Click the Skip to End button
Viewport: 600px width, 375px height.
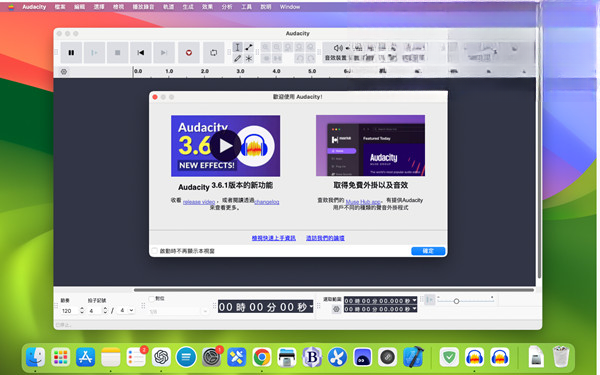point(164,52)
